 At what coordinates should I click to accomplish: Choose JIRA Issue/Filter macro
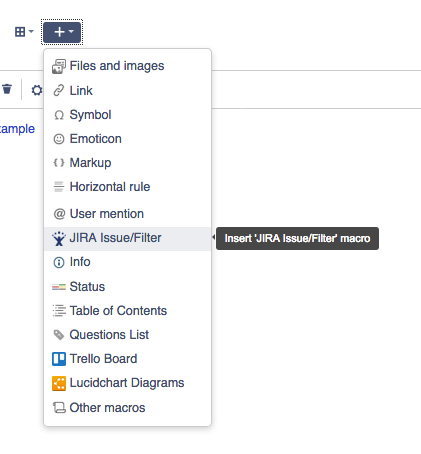(127, 238)
